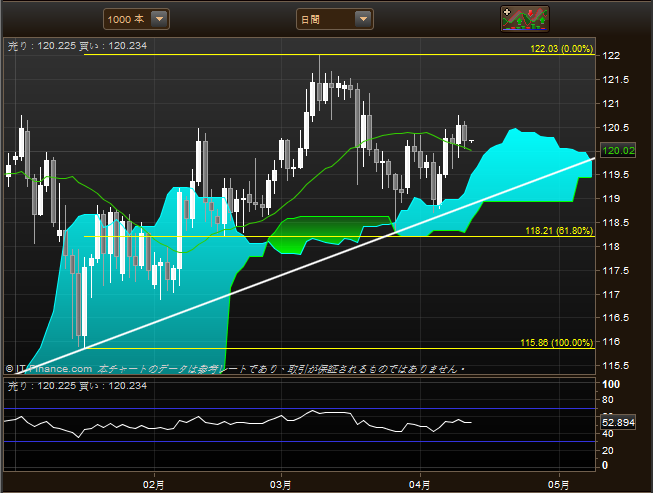The image size is (653, 493).
Task: Click the green Ichimoku cloud in March
Action: (x=317, y=229)
